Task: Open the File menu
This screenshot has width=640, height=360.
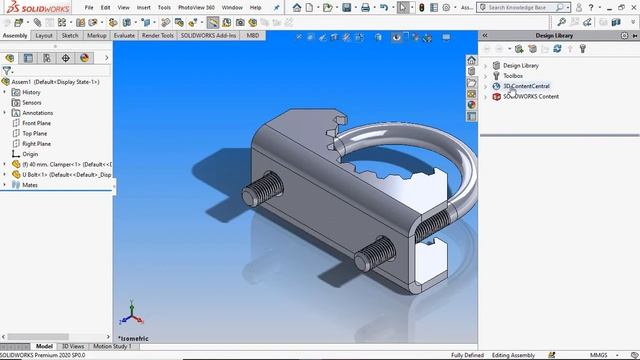Action: [89, 7]
